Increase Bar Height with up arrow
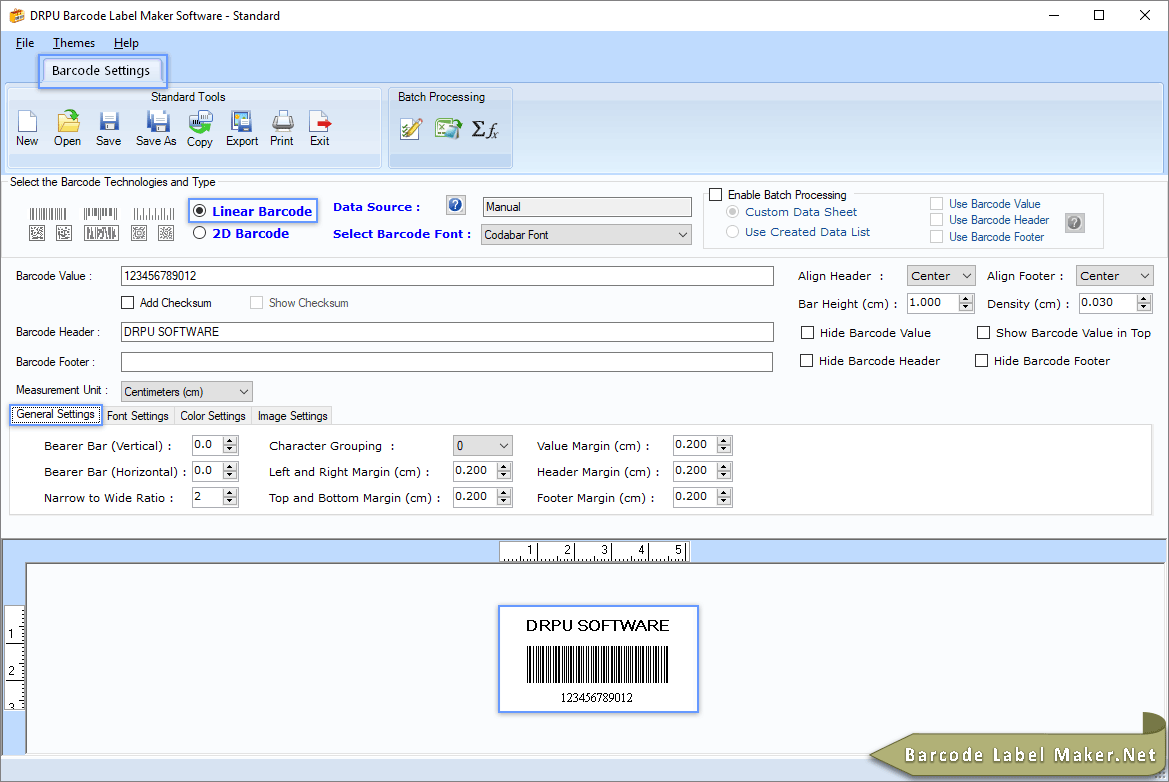The width and height of the screenshot is (1169, 782). tap(966, 299)
